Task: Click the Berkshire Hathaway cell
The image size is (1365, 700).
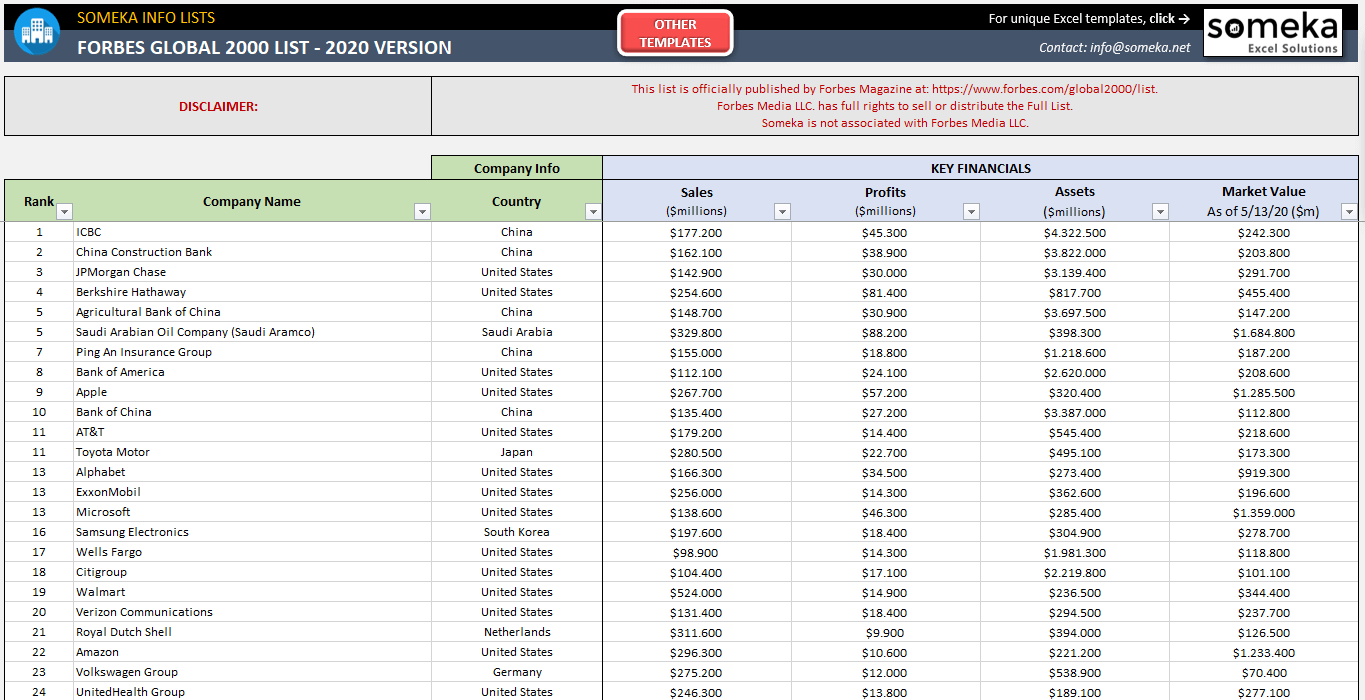Action: point(253,292)
